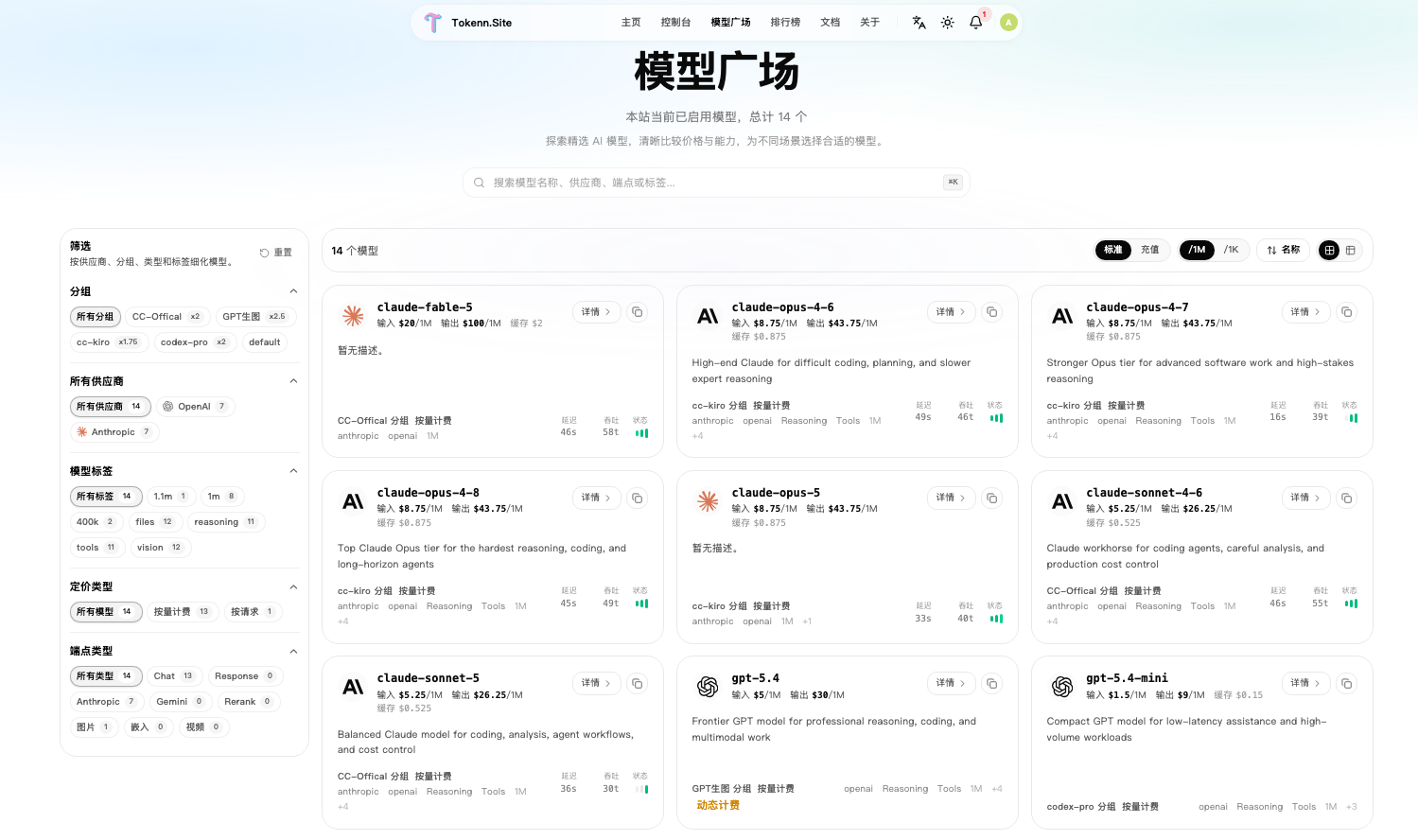Viewport: 1418px width, 840px height.
Task: Click the gpt-5.4 OpenAI logo
Action: point(708,687)
